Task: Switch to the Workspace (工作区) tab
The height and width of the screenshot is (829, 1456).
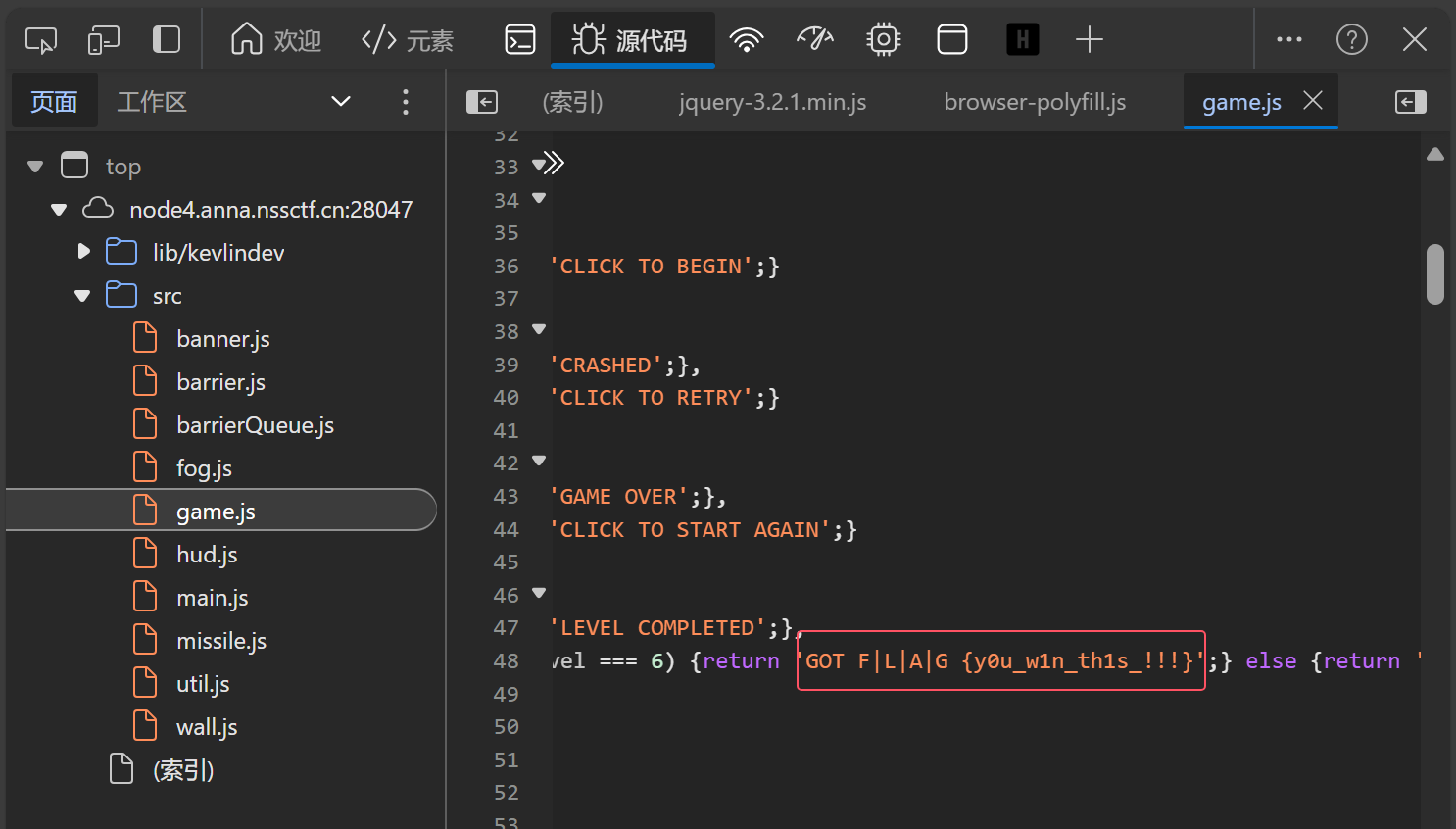Action: (x=152, y=102)
